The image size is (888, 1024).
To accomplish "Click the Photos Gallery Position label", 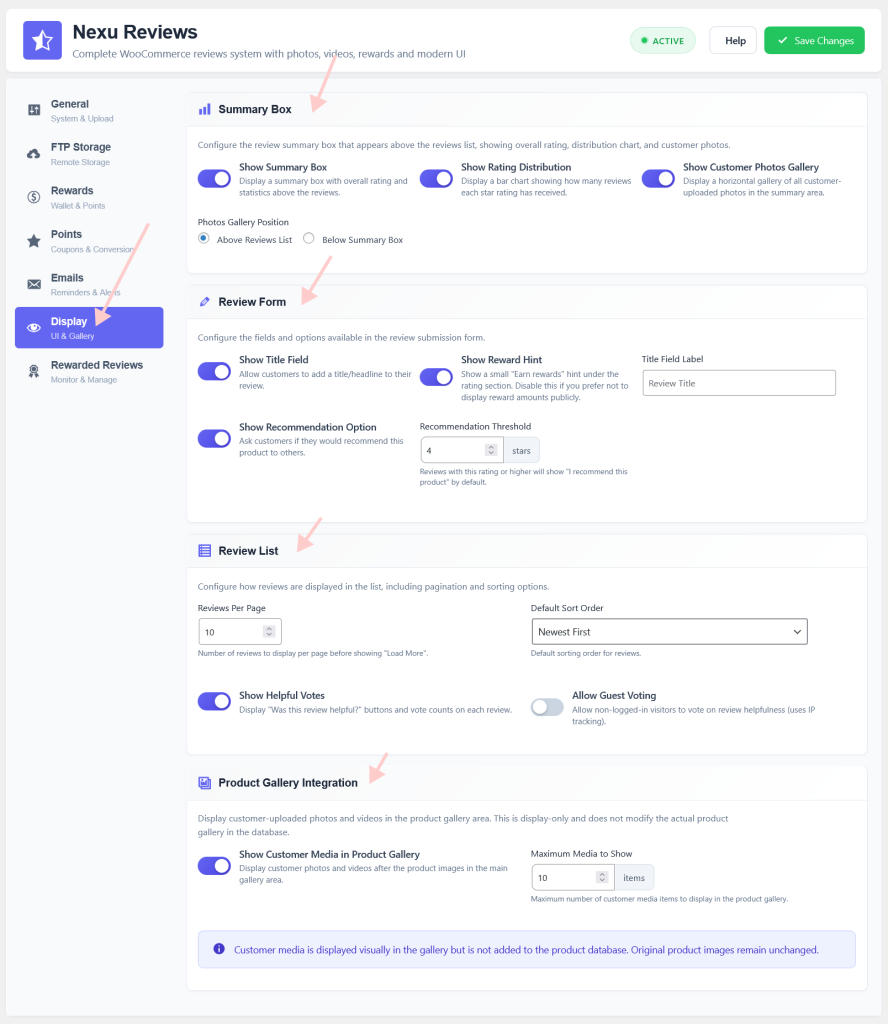I will point(243,222).
